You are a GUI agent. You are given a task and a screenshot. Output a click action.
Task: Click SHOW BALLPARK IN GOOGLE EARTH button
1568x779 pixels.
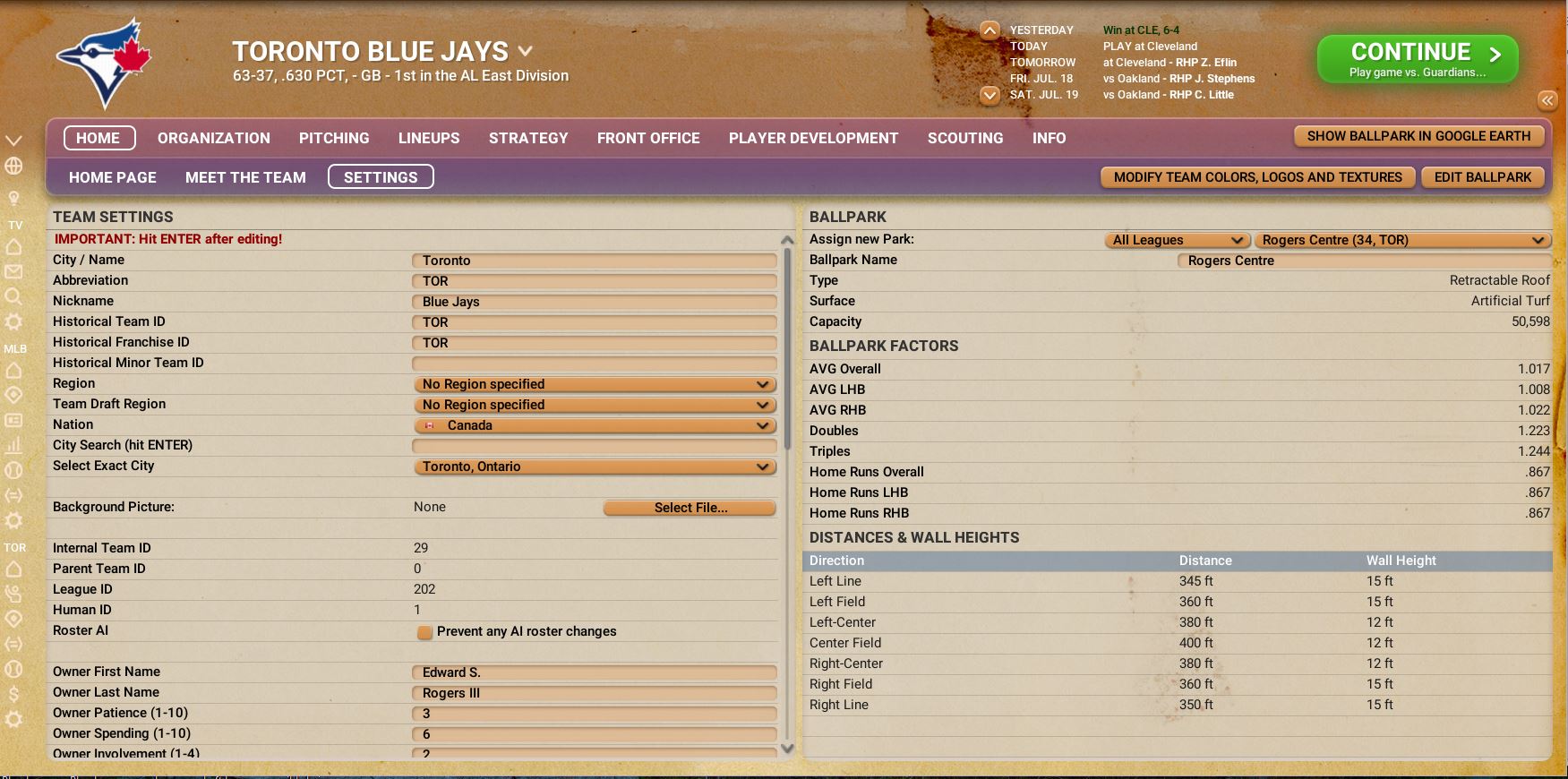(x=1418, y=136)
